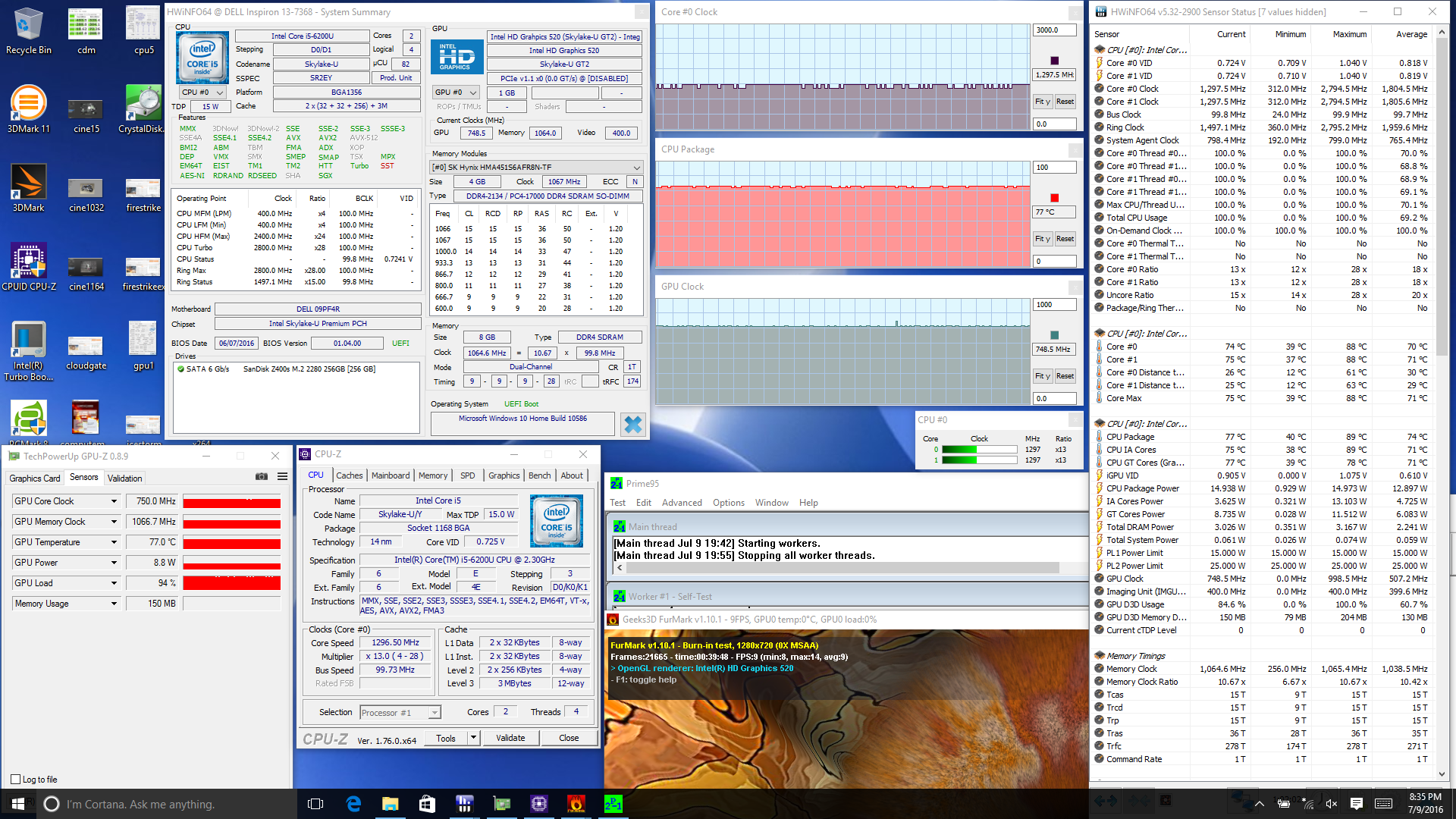Screen dimensions: 1456x819
Task: Switch to CPU-Z SPD tab
Action: (x=468, y=475)
